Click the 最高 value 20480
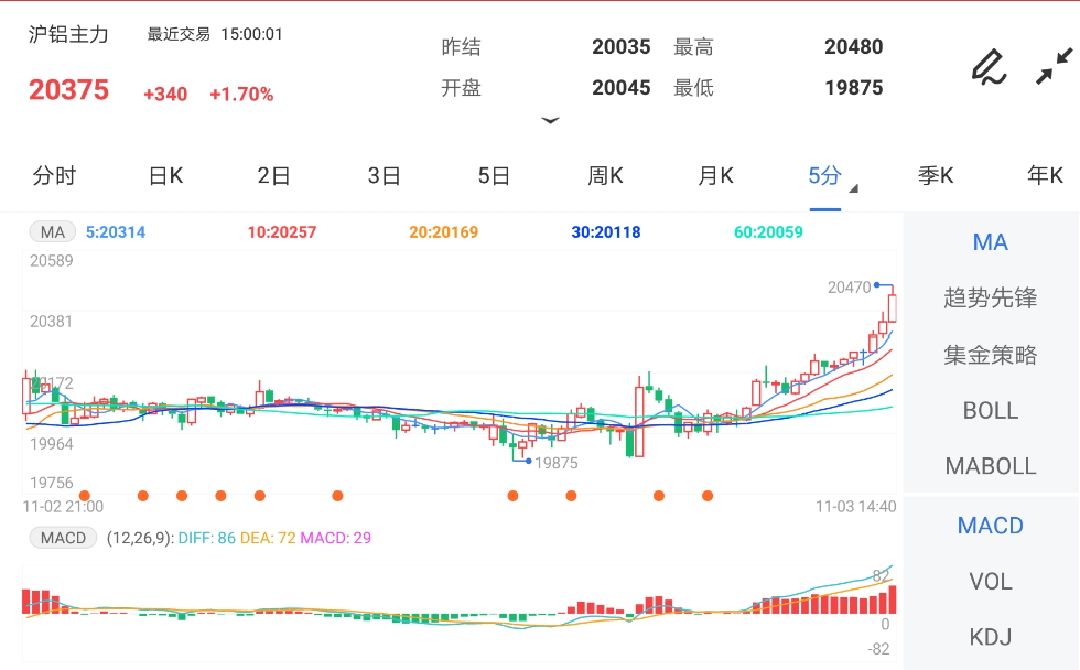 853,47
